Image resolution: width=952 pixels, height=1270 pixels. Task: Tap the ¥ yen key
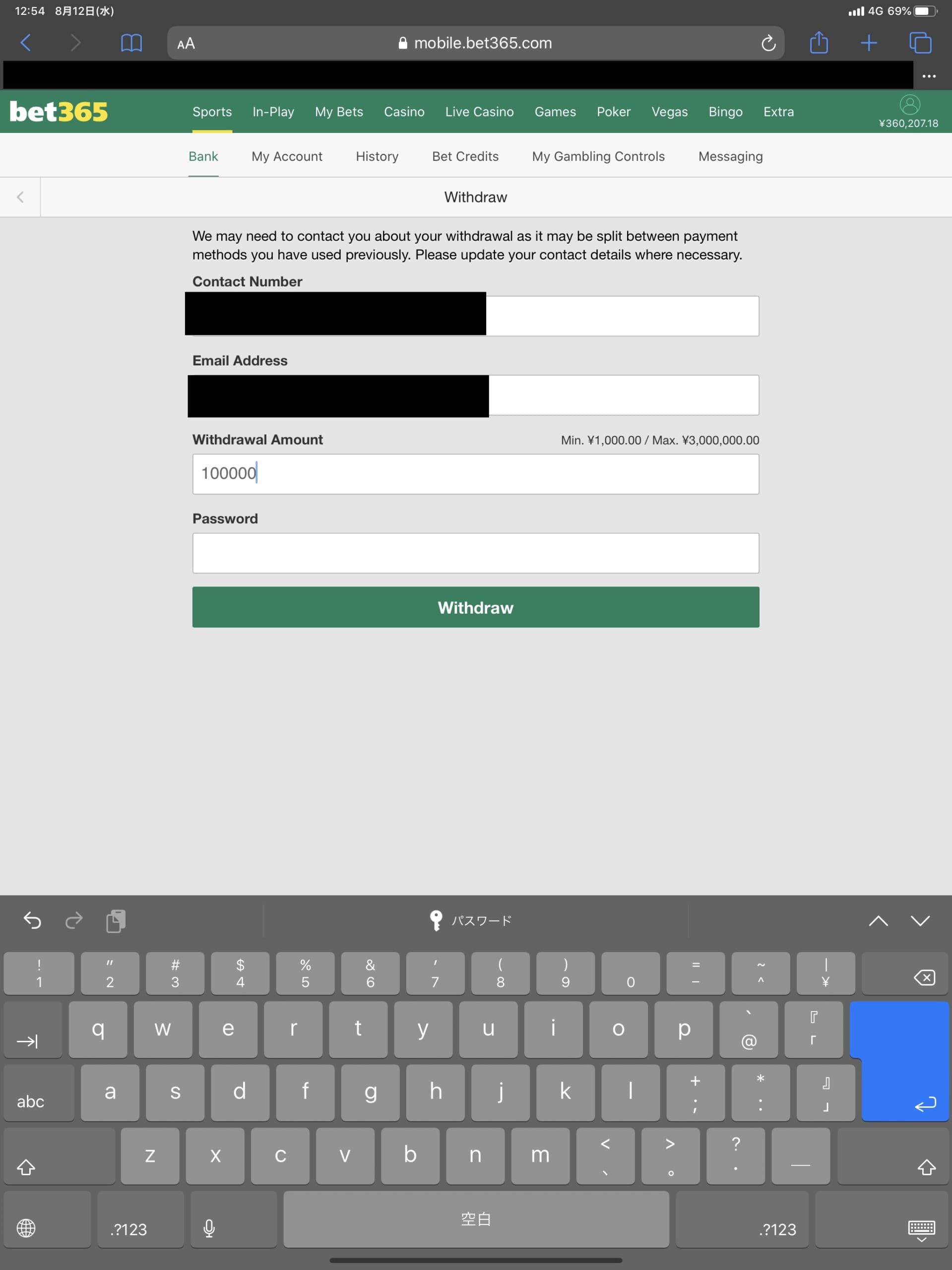click(x=825, y=973)
